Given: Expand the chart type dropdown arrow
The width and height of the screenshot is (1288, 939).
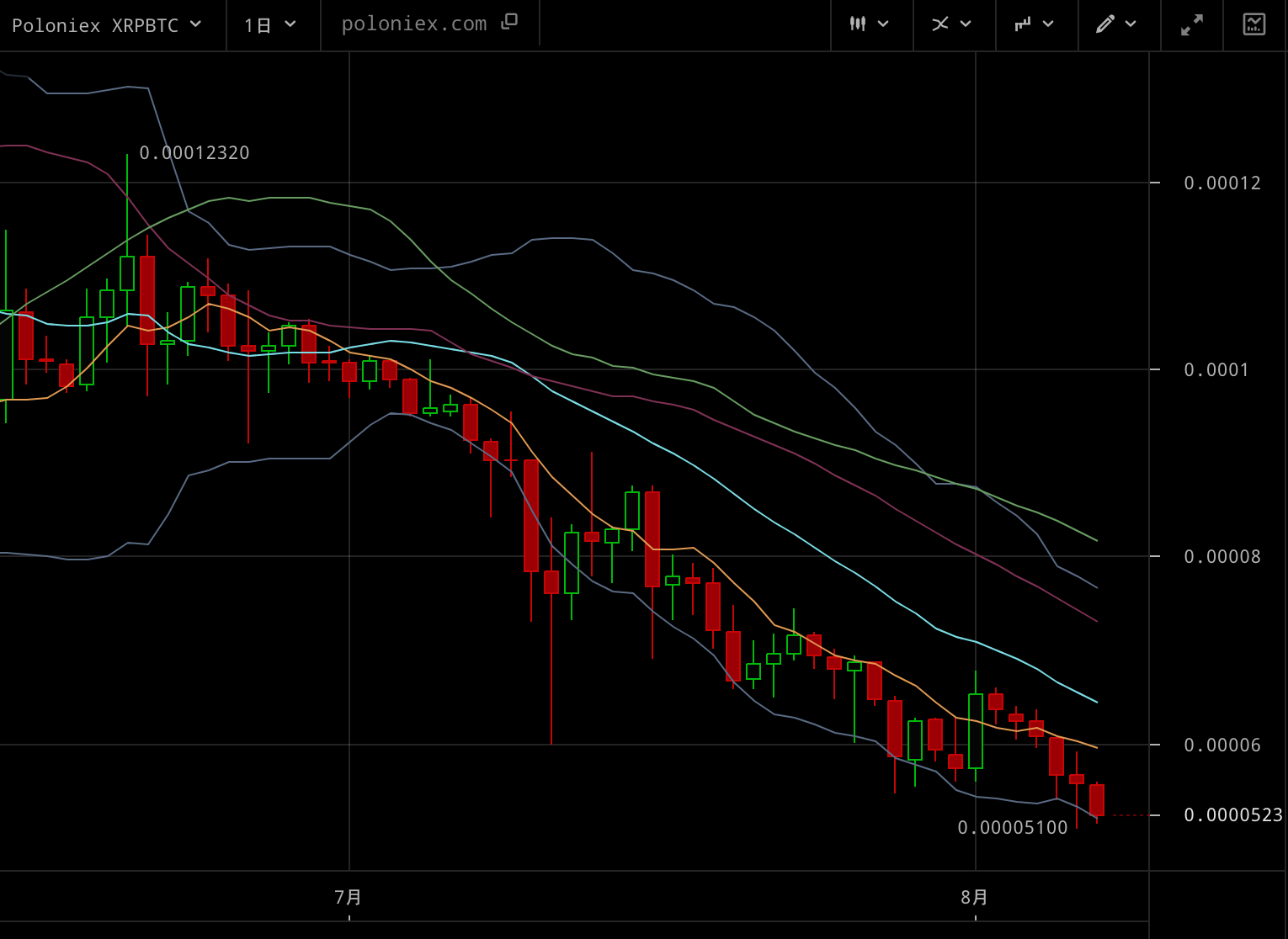Looking at the screenshot, I should (883, 24).
